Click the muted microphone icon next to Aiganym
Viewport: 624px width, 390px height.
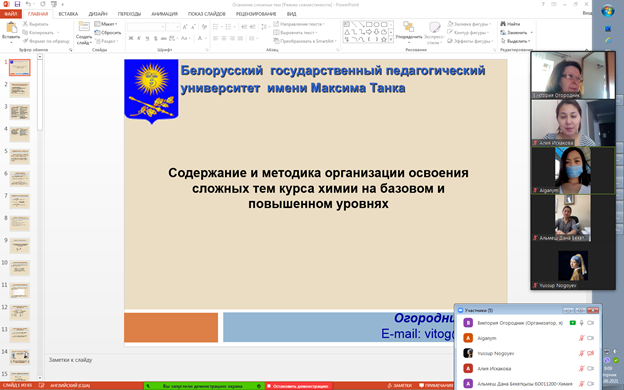[x=581, y=338]
